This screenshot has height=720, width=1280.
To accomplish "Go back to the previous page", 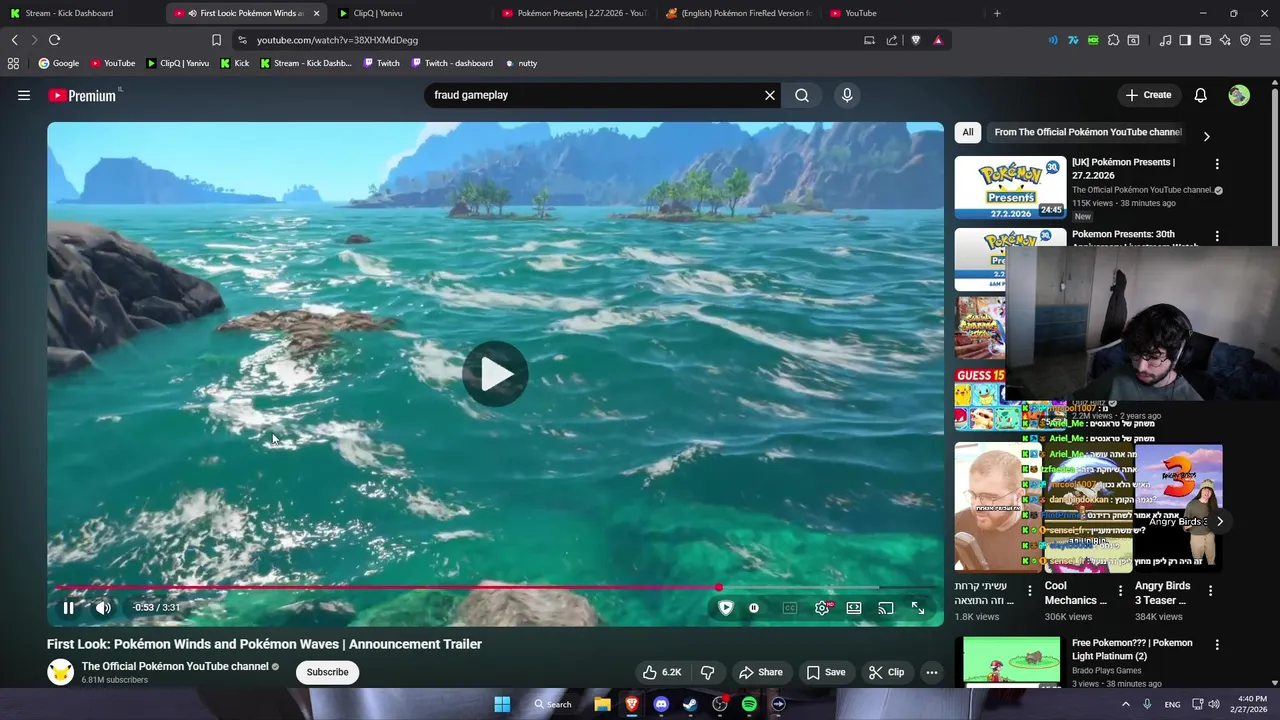I will (14, 40).
